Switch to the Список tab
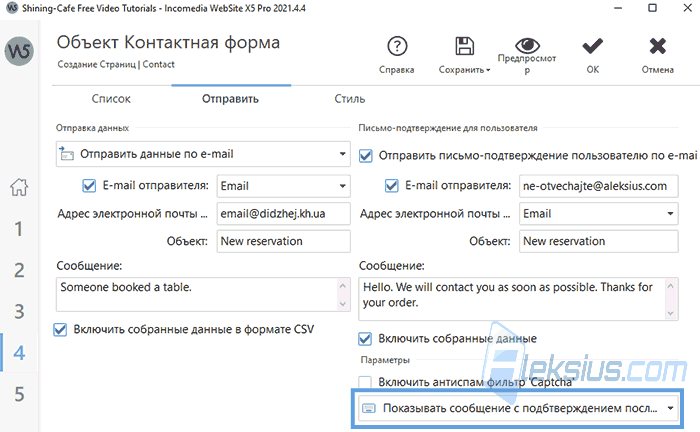This screenshot has height=432, width=700. point(111,99)
